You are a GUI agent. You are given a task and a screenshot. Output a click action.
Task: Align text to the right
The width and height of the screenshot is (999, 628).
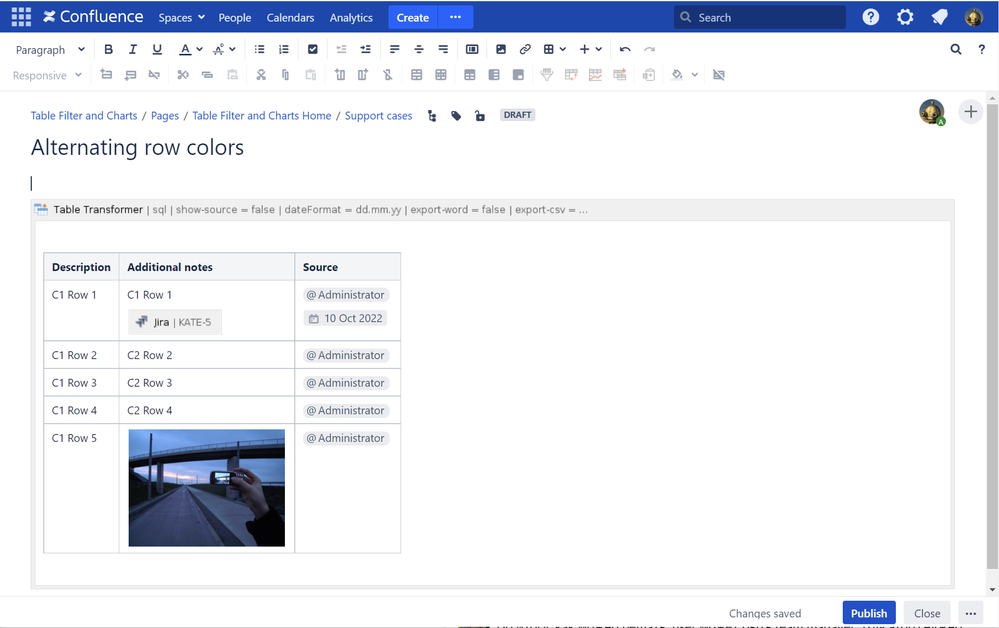[x=443, y=49]
